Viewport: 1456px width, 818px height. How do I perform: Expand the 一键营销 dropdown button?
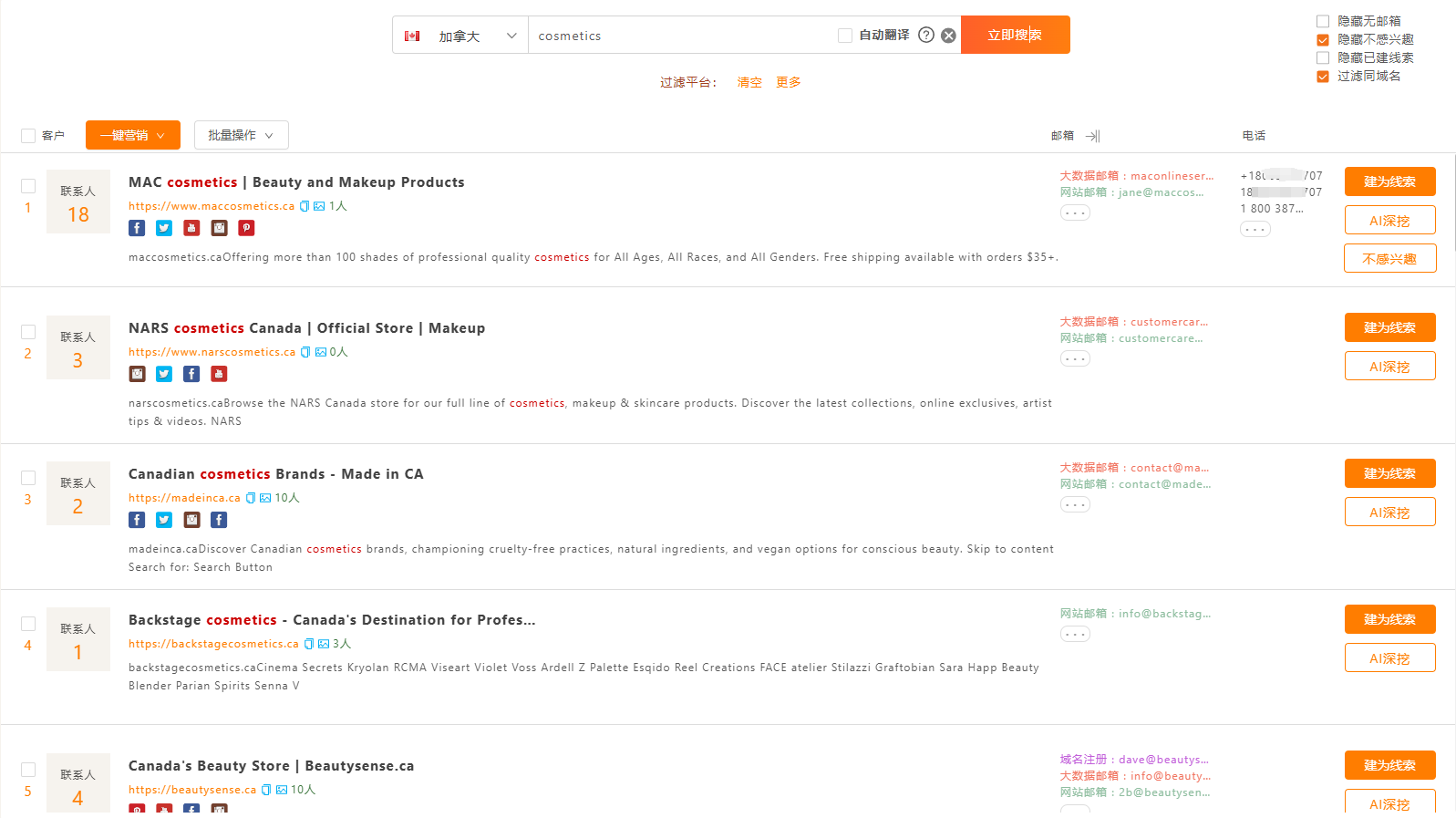pyautogui.click(x=133, y=135)
